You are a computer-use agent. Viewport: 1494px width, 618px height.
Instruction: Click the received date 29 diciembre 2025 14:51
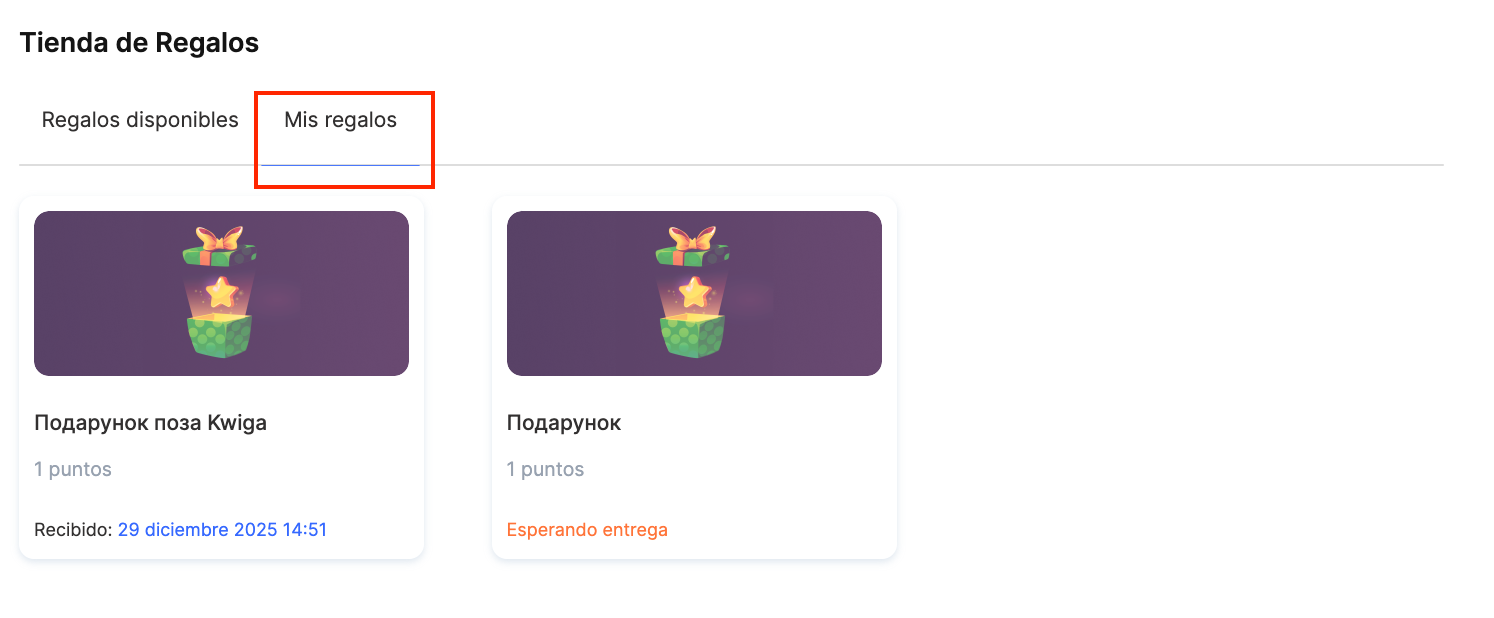point(222,530)
